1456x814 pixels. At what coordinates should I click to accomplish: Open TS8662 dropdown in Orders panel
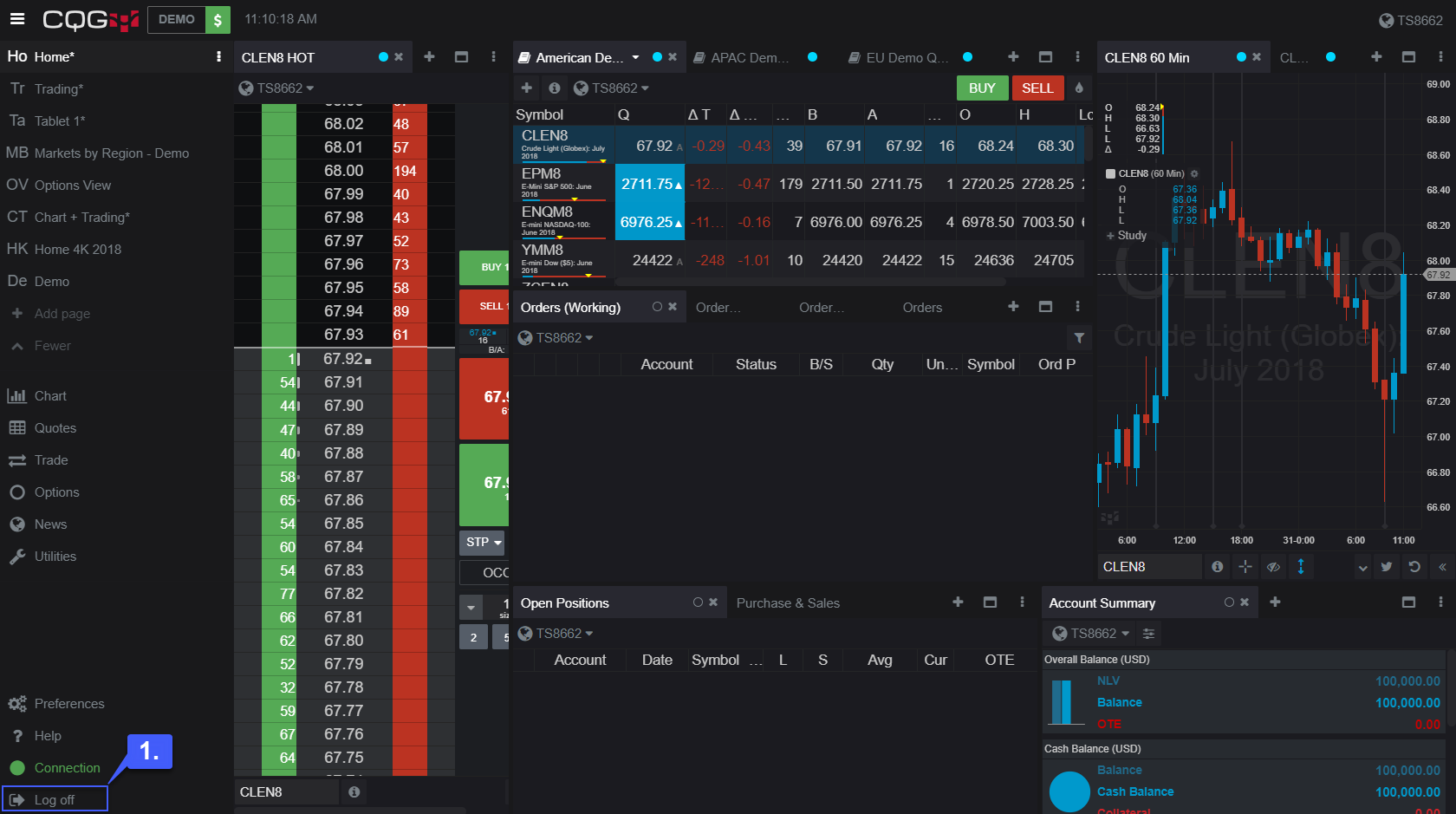[556, 338]
